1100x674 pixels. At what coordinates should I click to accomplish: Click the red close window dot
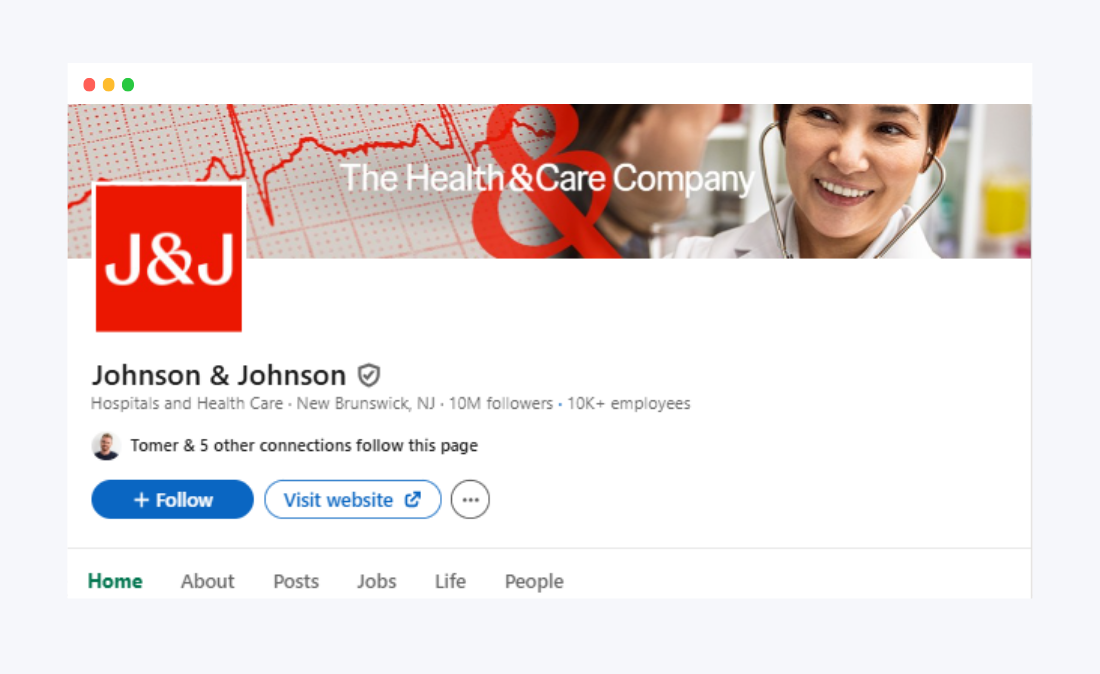89,85
